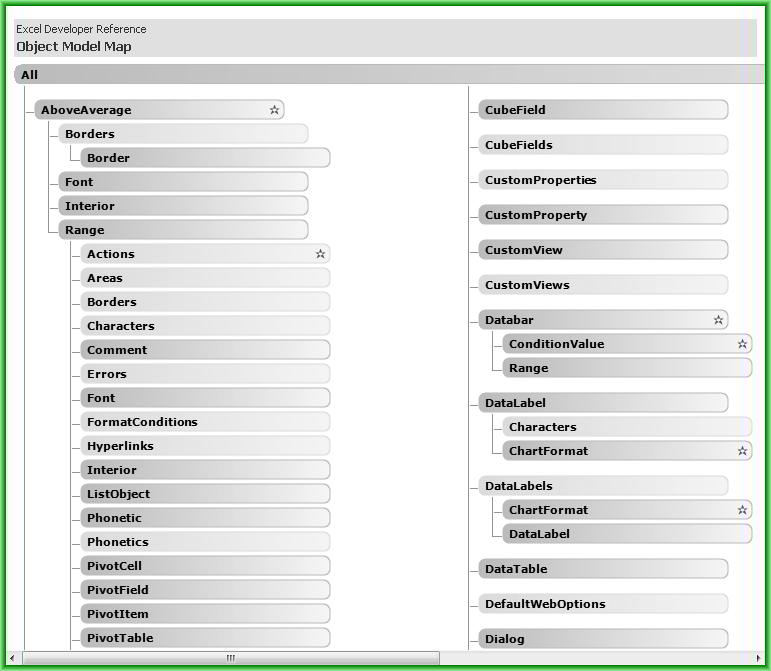The width and height of the screenshot is (771, 671).
Task: Open the Errors entry
Action: [205, 374]
